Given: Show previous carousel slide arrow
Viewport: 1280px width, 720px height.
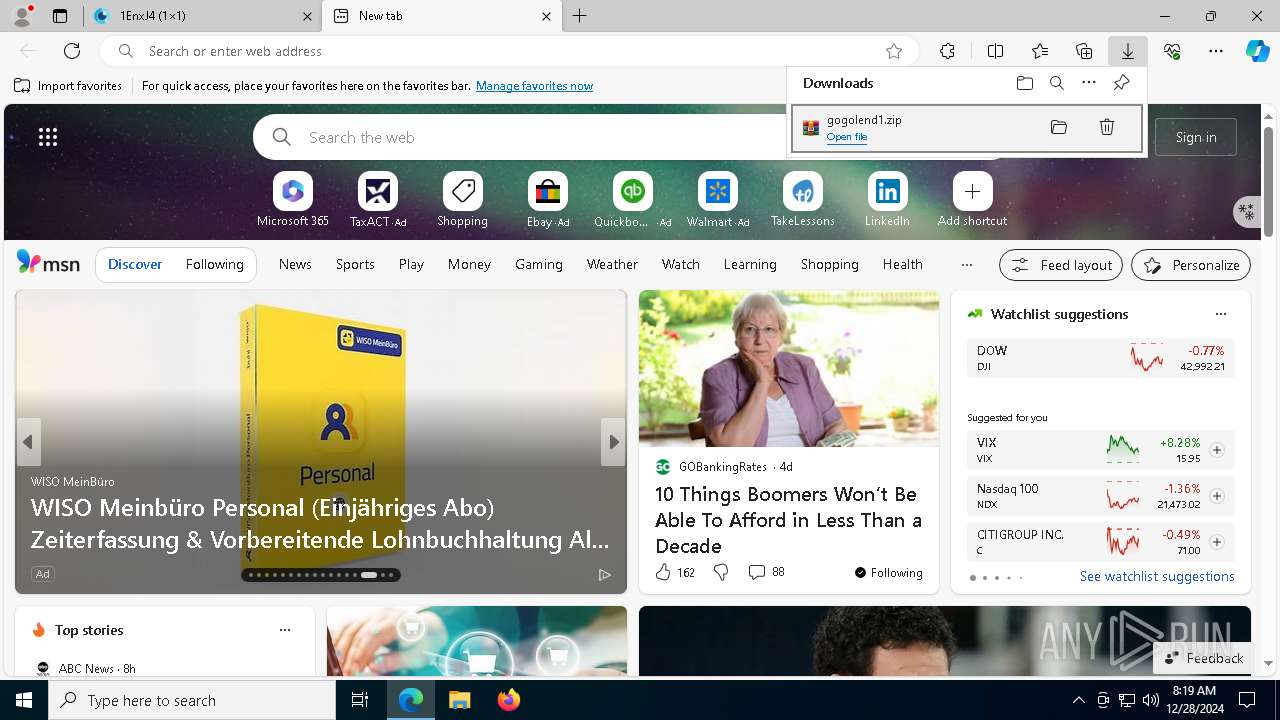Looking at the screenshot, I should point(28,442).
